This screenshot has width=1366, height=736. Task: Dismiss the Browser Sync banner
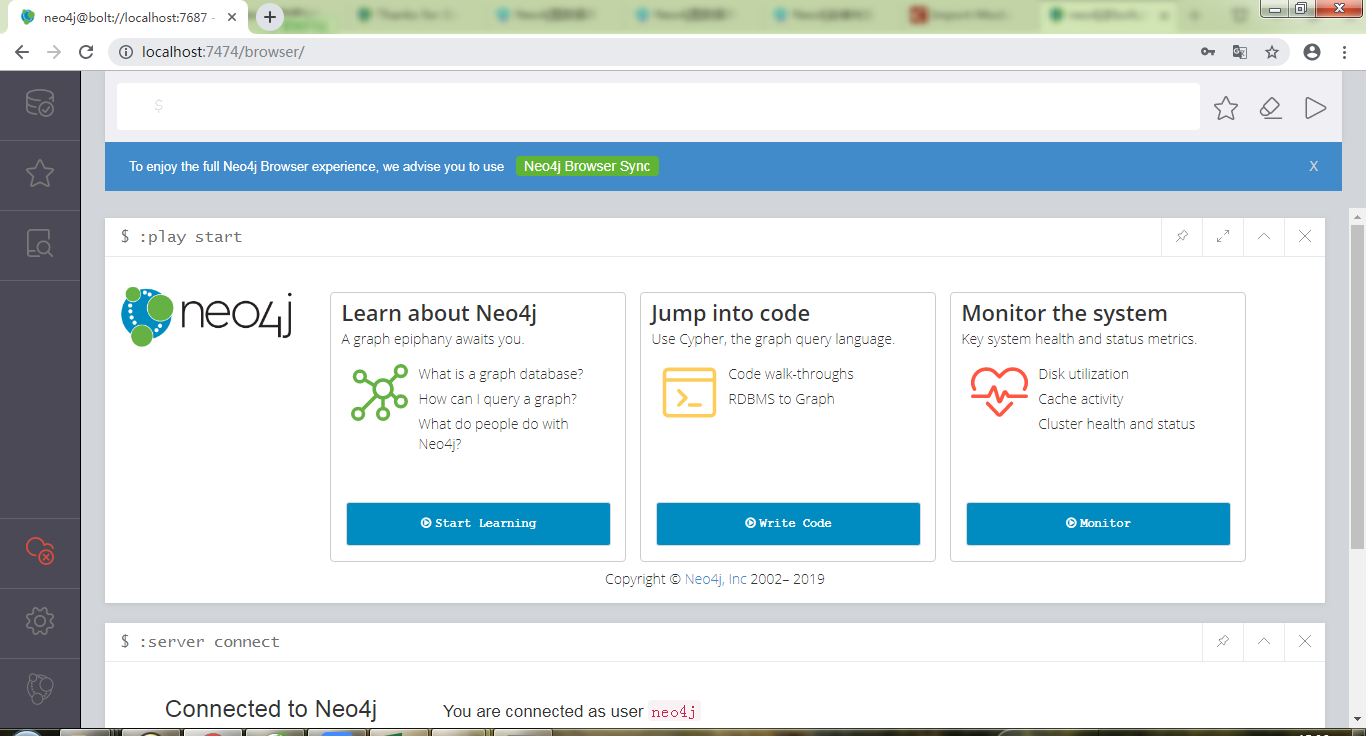coord(1314,167)
